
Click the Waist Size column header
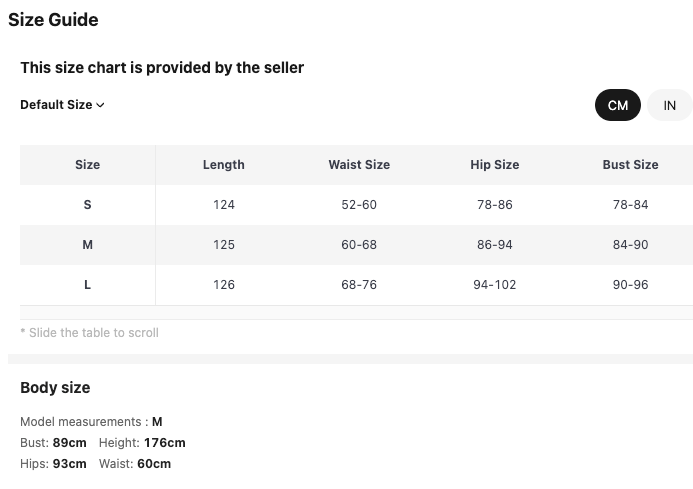point(359,165)
